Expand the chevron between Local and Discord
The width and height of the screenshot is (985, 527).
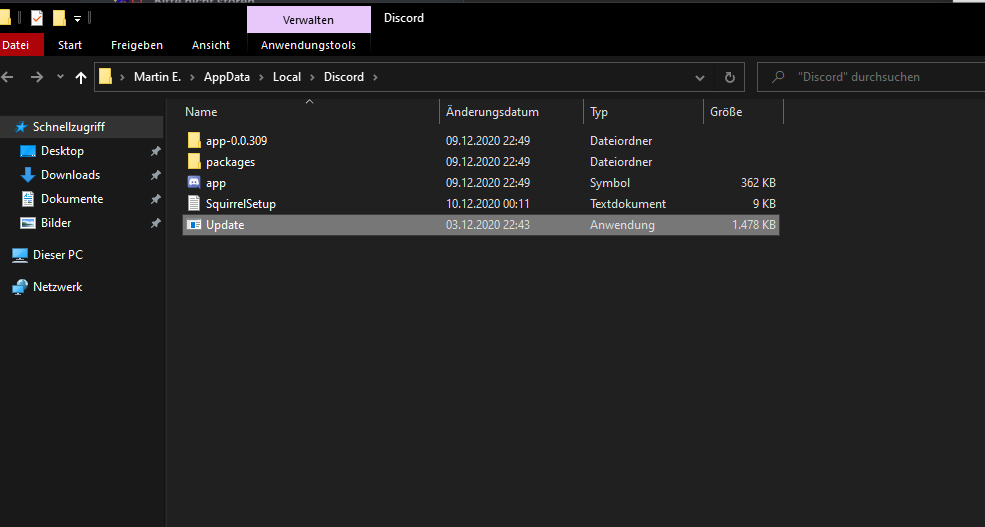pos(312,77)
